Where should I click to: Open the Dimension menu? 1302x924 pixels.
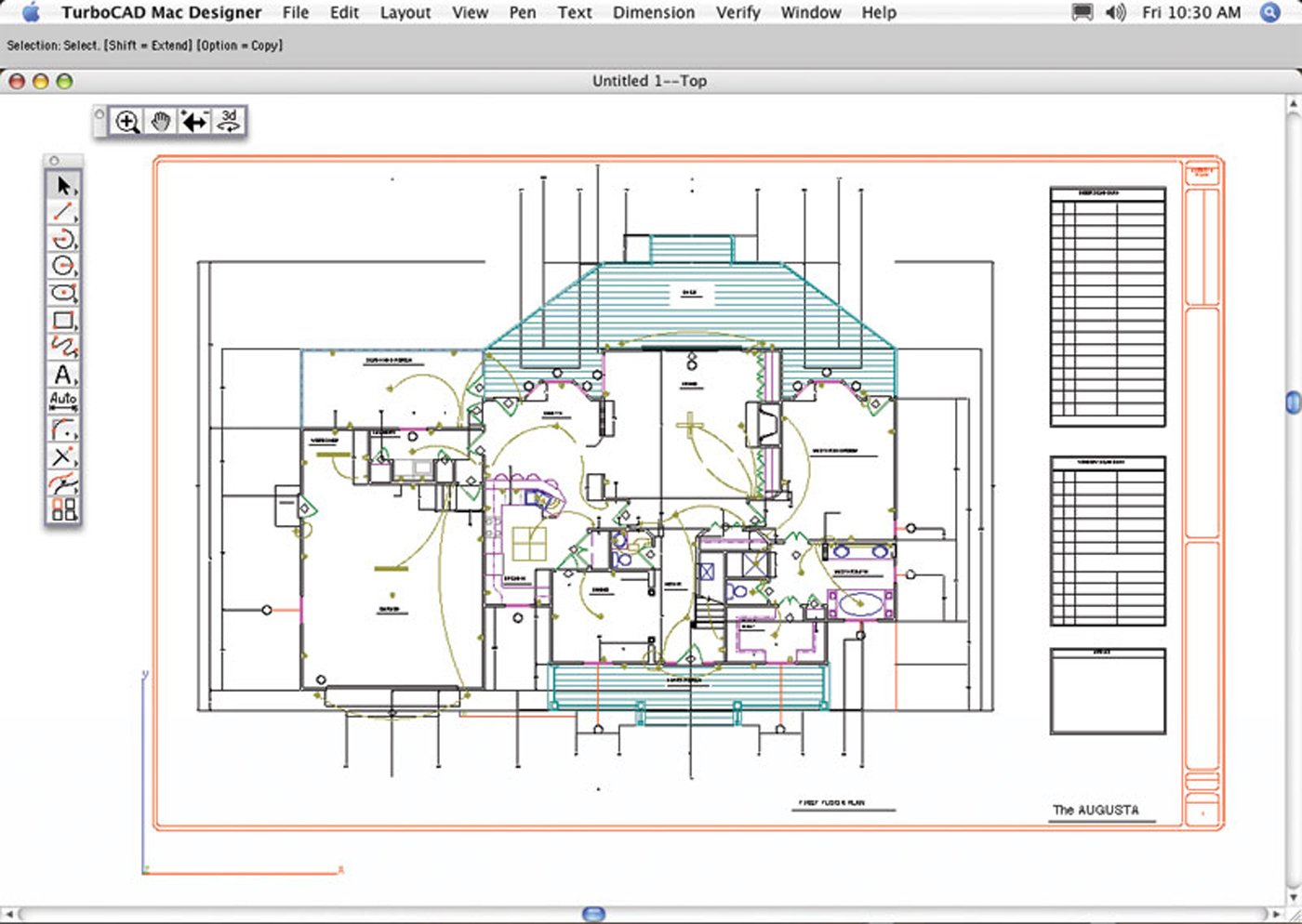point(653,13)
